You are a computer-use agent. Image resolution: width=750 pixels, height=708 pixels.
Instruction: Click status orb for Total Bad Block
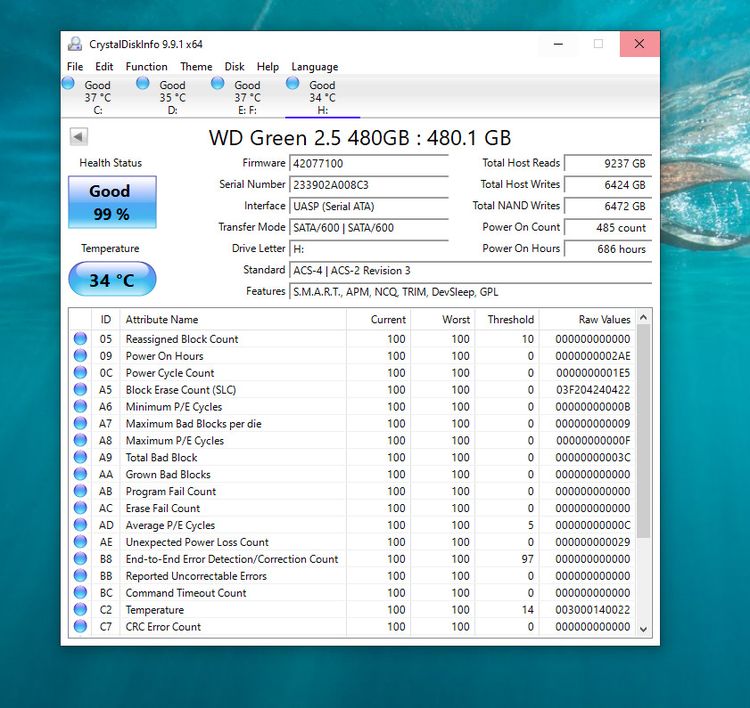point(80,457)
